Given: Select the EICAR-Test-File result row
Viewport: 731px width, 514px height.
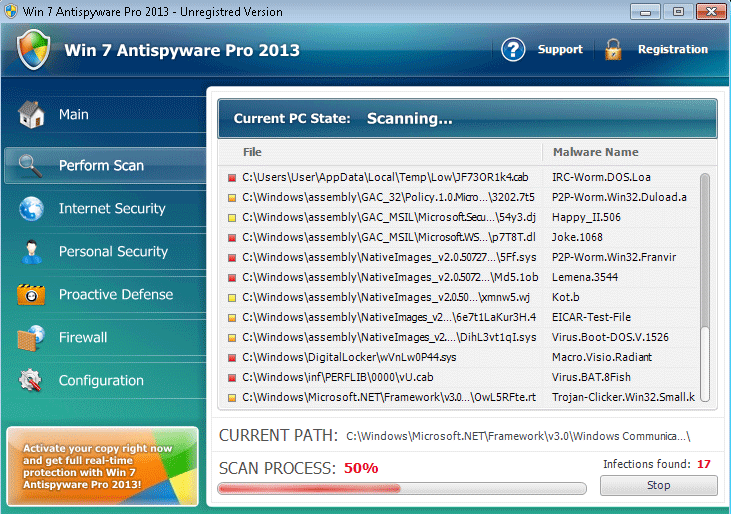Looking at the screenshot, I should coord(460,316).
